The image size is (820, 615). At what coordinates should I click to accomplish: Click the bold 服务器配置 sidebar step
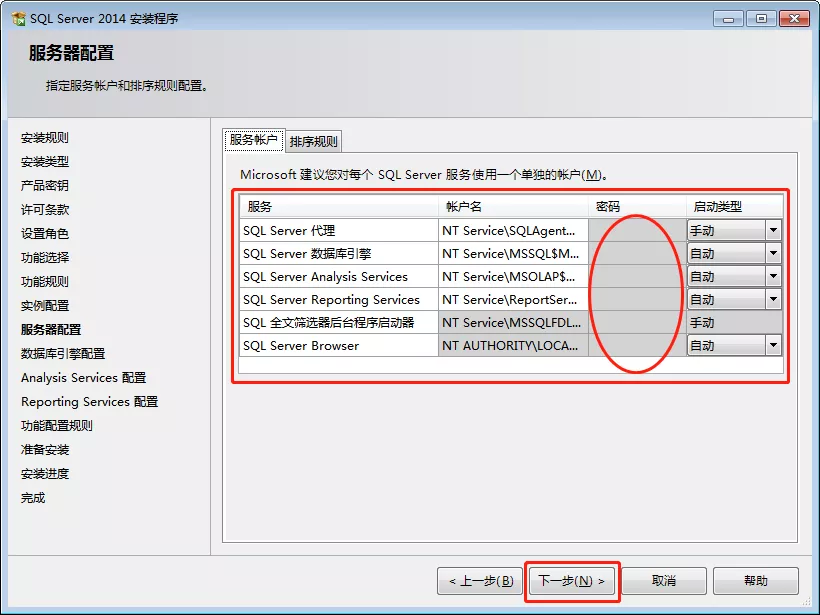point(51,329)
